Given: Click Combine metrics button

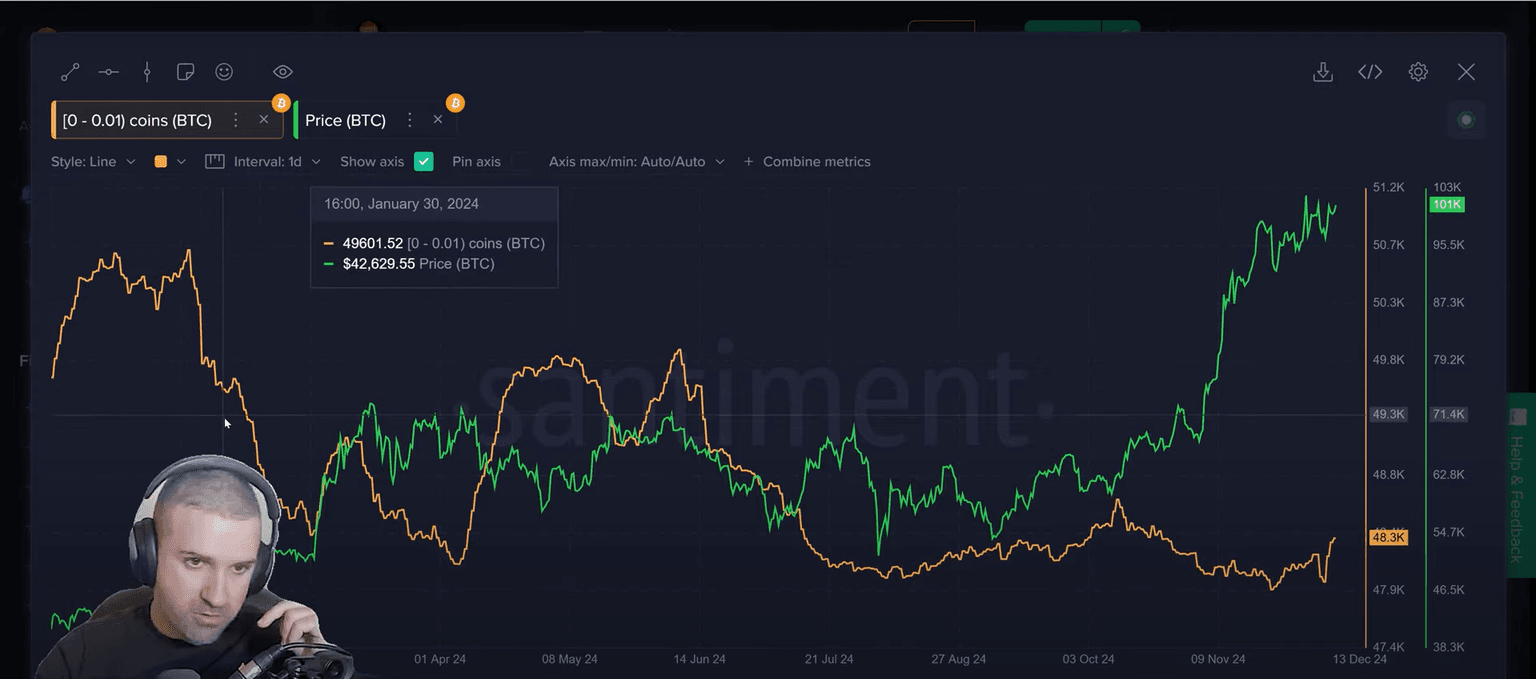Looking at the screenshot, I should click(x=807, y=161).
